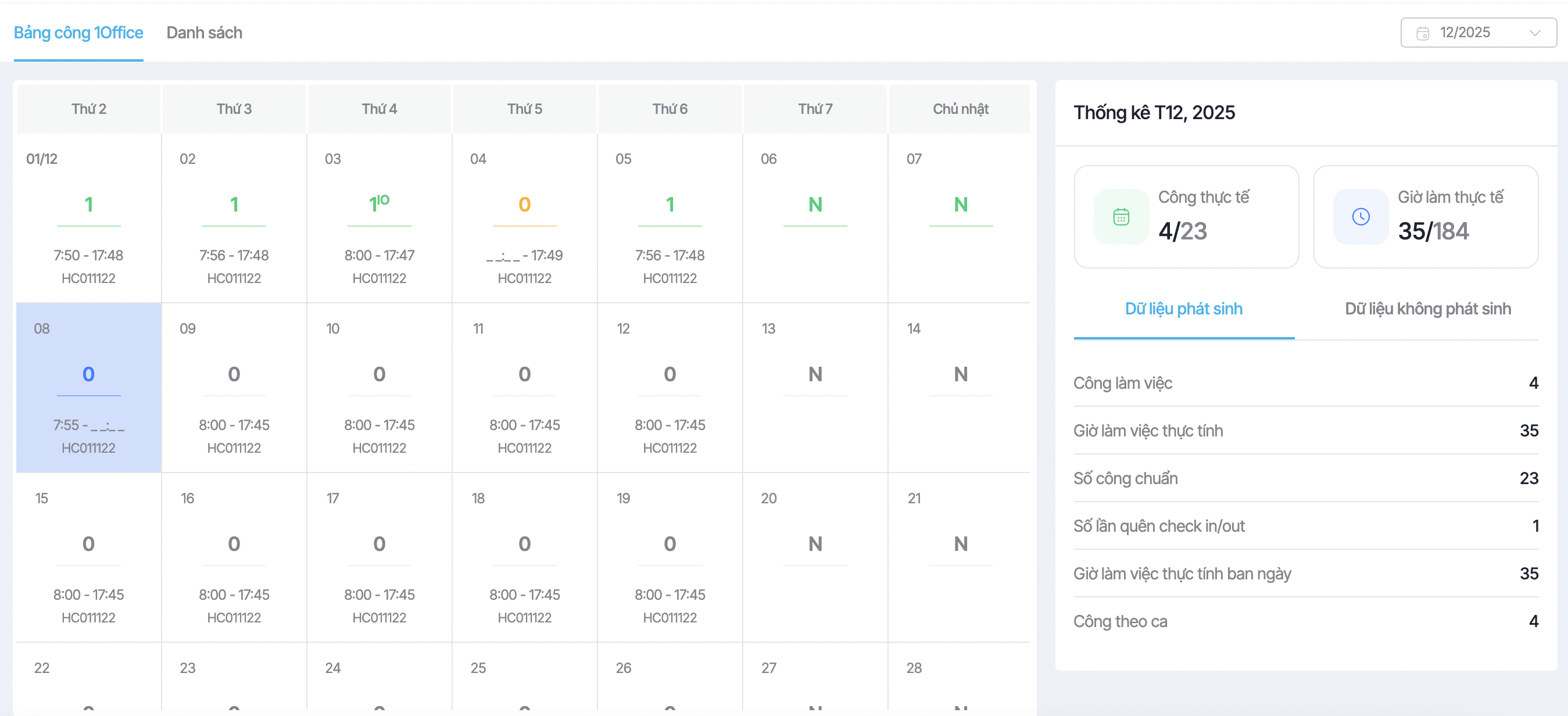Click the calendar icon in month picker

click(1423, 33)
